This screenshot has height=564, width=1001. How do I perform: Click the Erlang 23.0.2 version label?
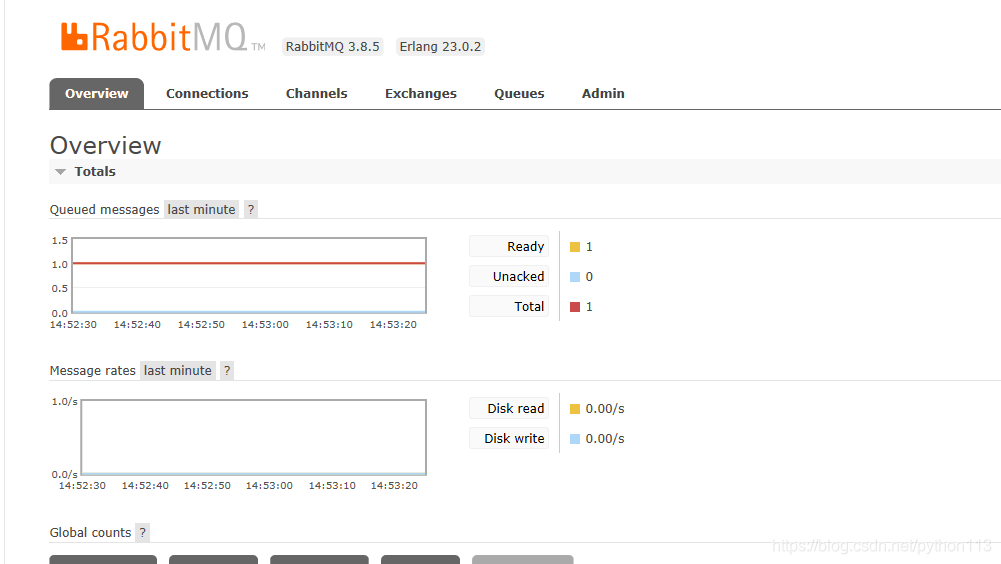tap(440, 47)
